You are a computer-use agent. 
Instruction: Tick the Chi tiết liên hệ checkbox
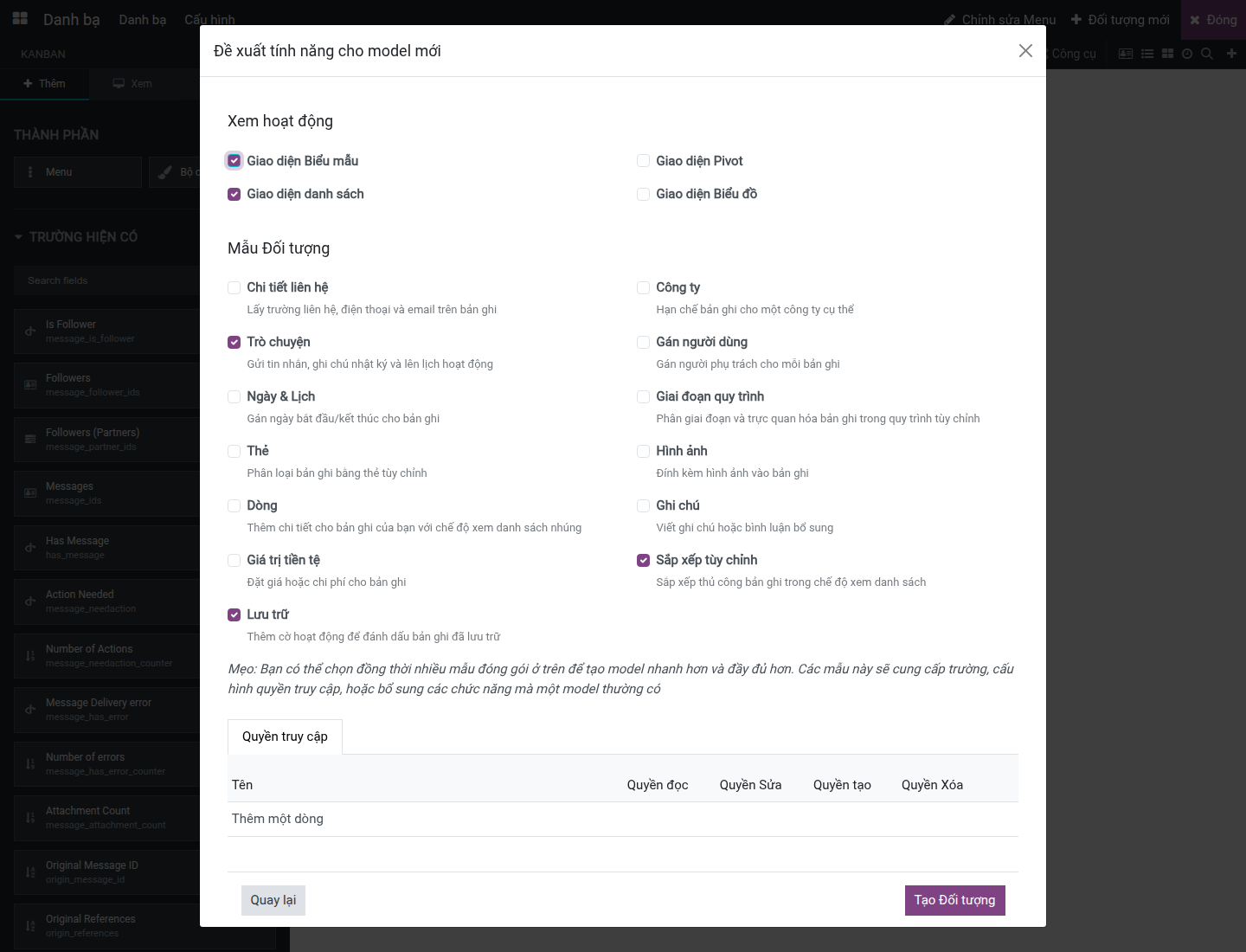(234, 287)
